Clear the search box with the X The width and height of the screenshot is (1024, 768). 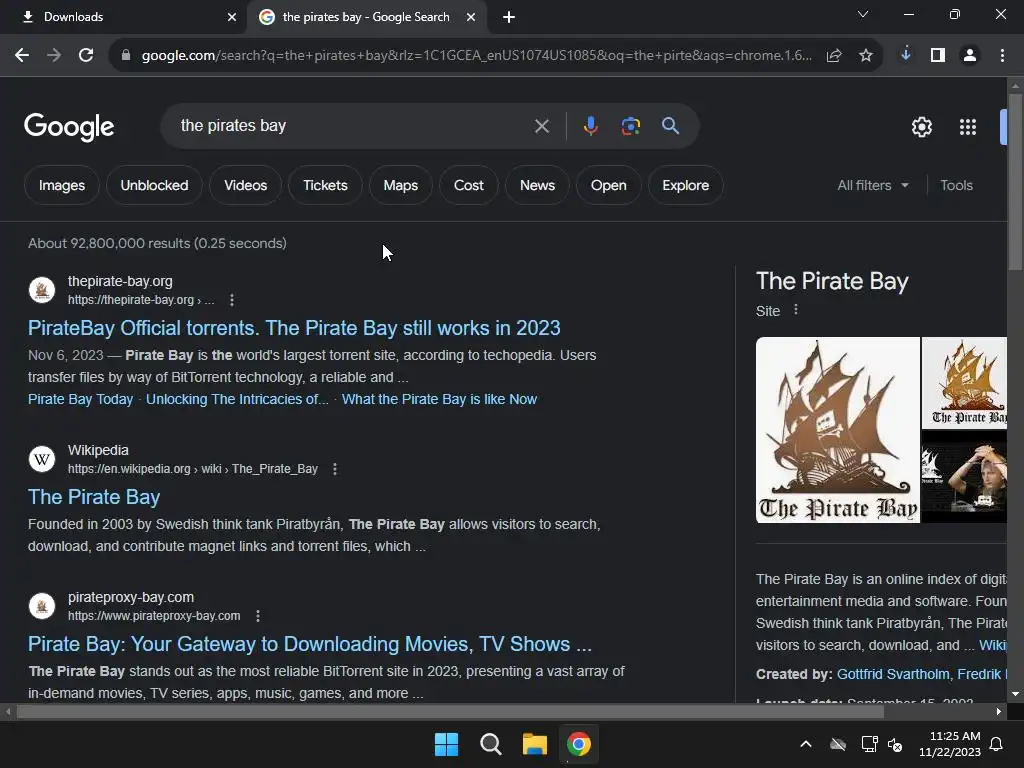click(541, 126)
